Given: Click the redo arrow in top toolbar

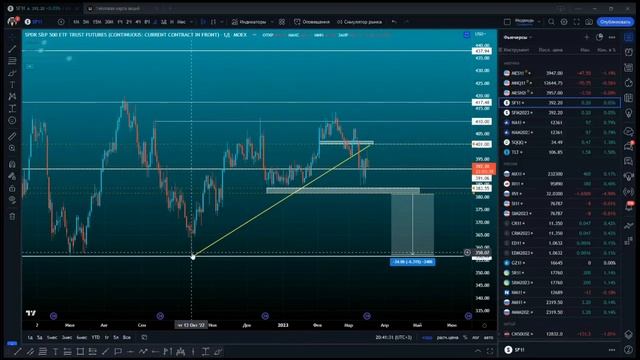Looking at the screenshot, I should coord(407,22).
